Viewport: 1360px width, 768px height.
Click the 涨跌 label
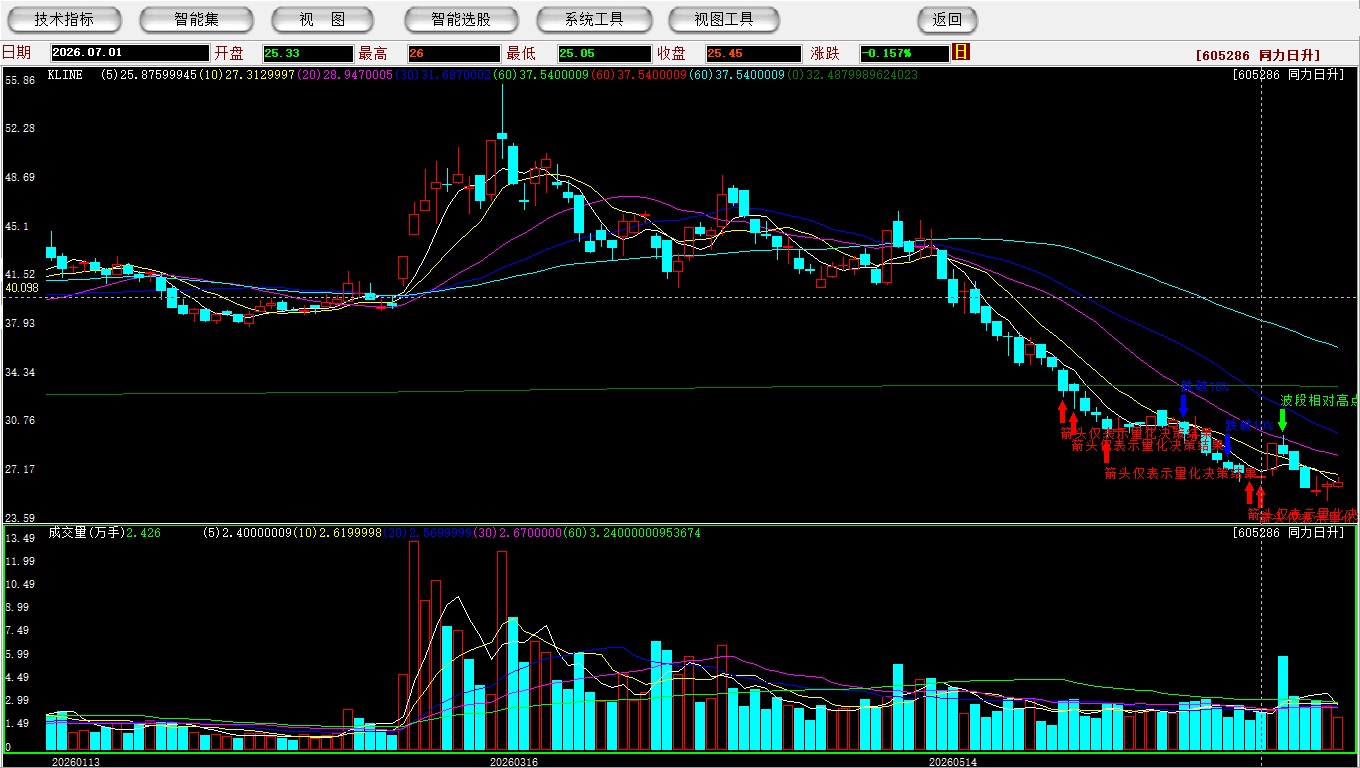pyautogui.click(x=825, y=53)
